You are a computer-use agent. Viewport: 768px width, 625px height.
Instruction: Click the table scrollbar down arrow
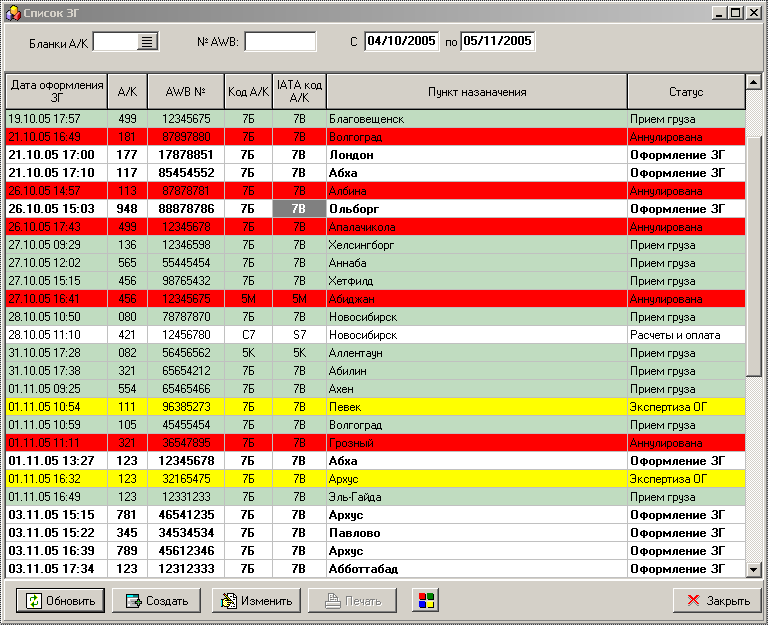pos(753,569)
